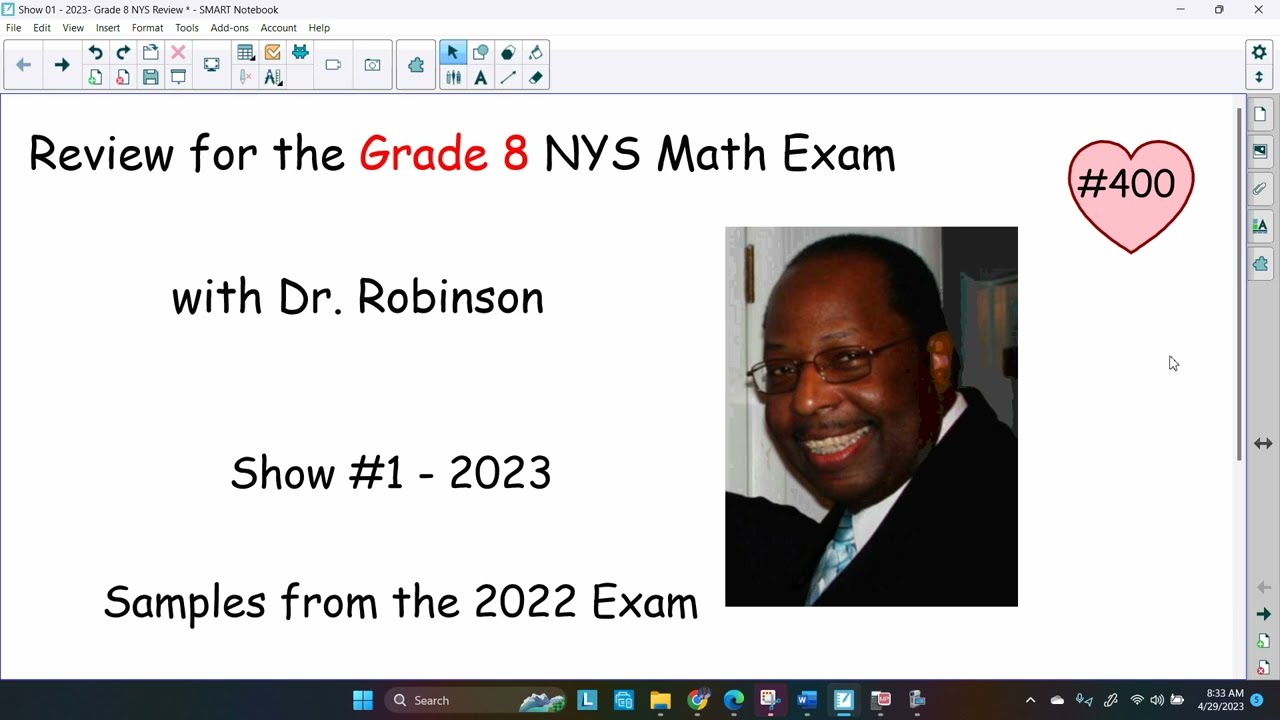Open Microsoft Edge from the taskbar
This screenshot has width=1280, height=720.
point(734,700)
